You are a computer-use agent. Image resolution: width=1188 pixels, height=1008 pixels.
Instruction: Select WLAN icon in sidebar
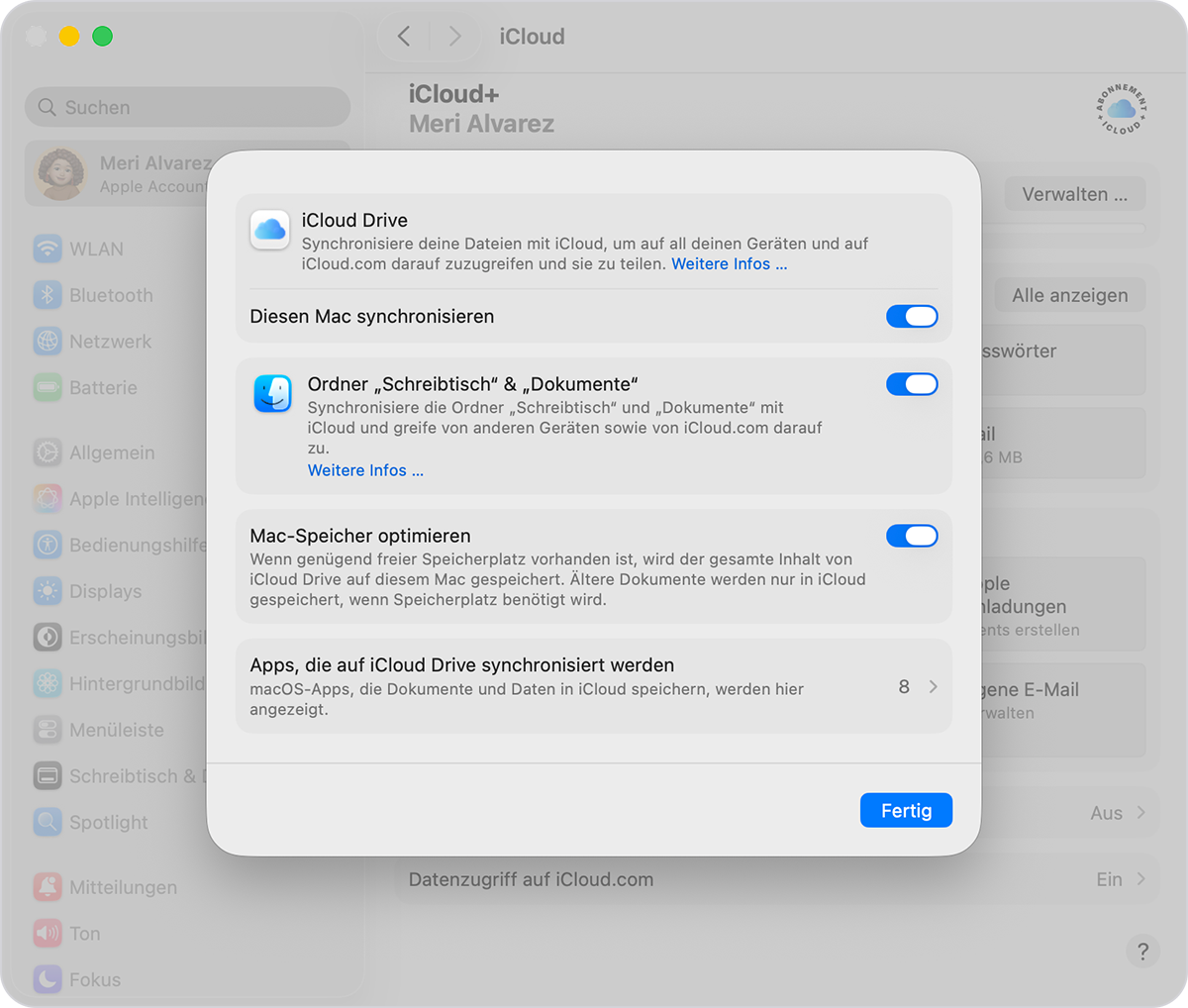pyautogui.click(x=48, y=249)
